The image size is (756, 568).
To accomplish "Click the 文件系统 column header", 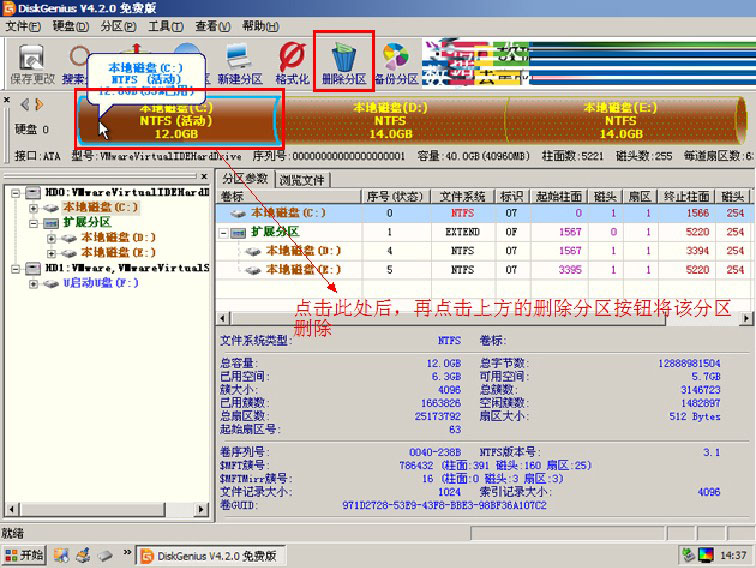I will tap(462, 196).
